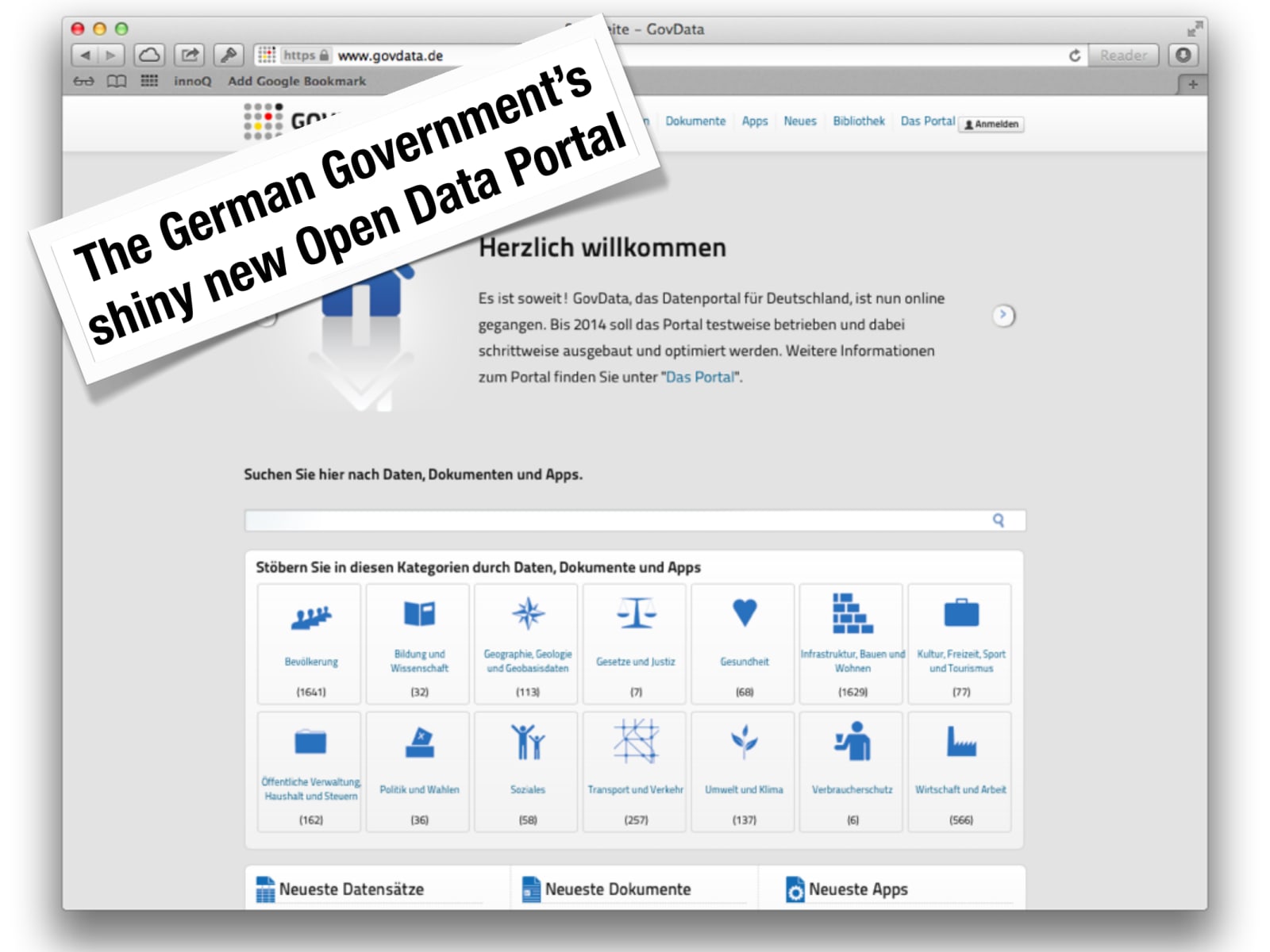Select the Soziales category label

[x=528, y=789]
